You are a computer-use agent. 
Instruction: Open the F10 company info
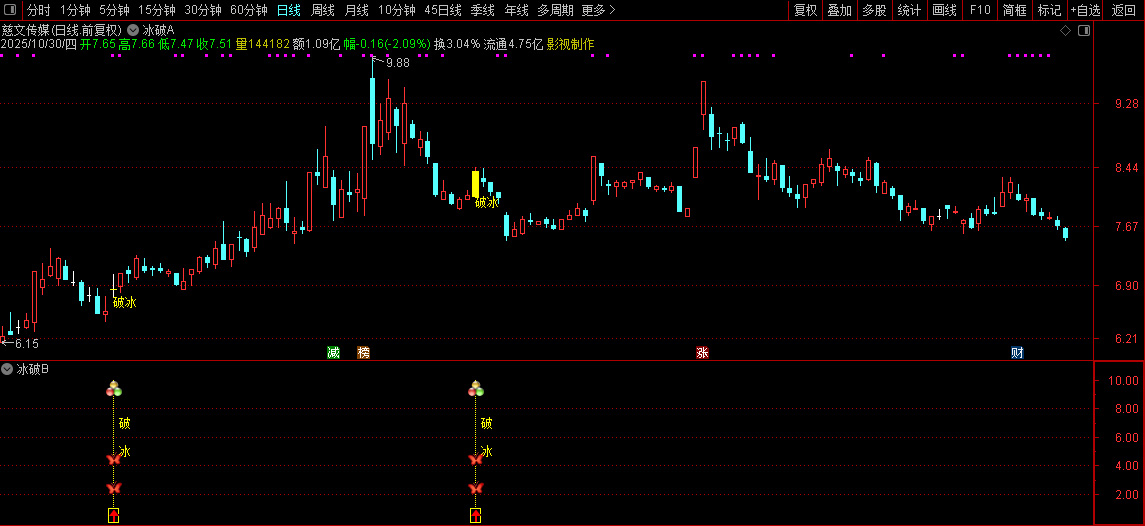(980, 10)
